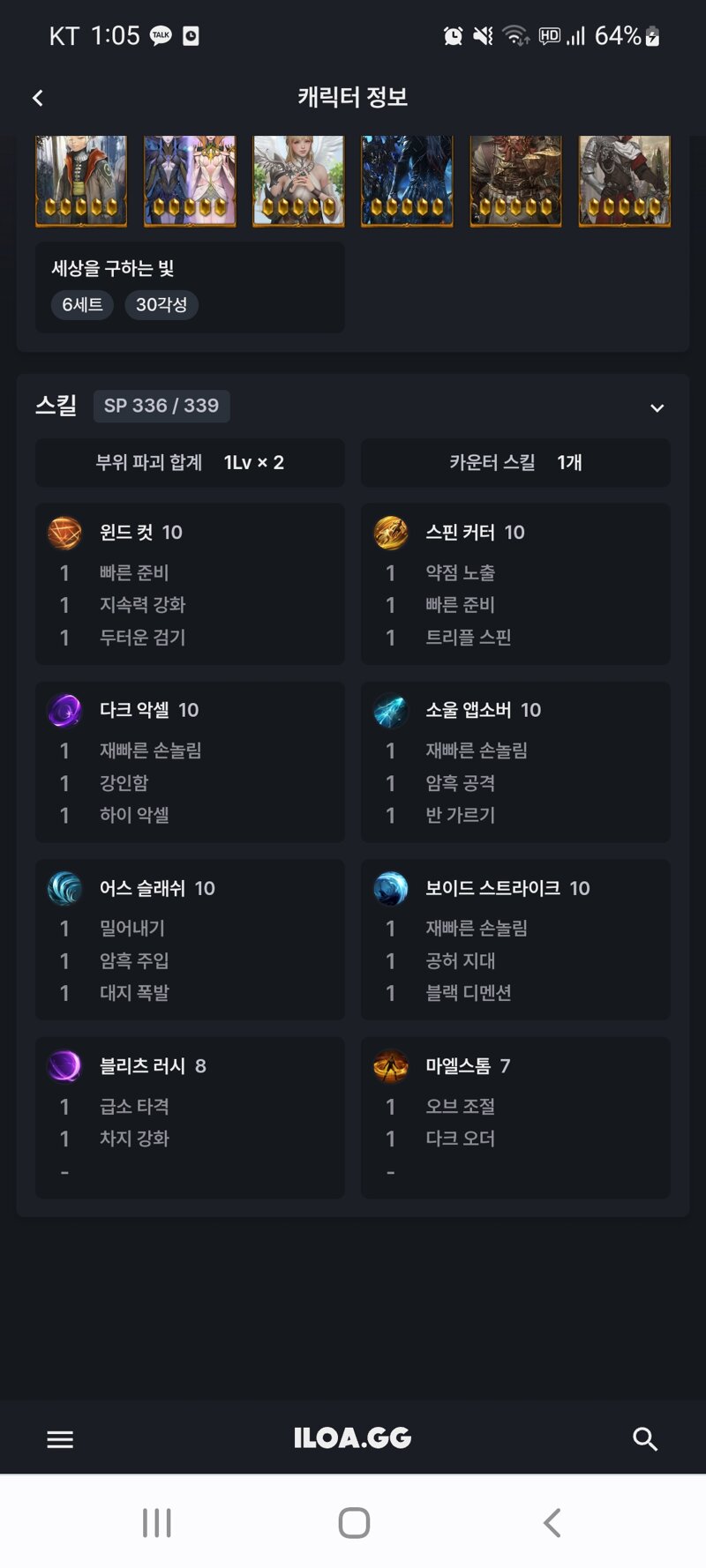Tap the 소울 앱소버 skill icon
706x1568 pixels.
(x=391, y=711)
